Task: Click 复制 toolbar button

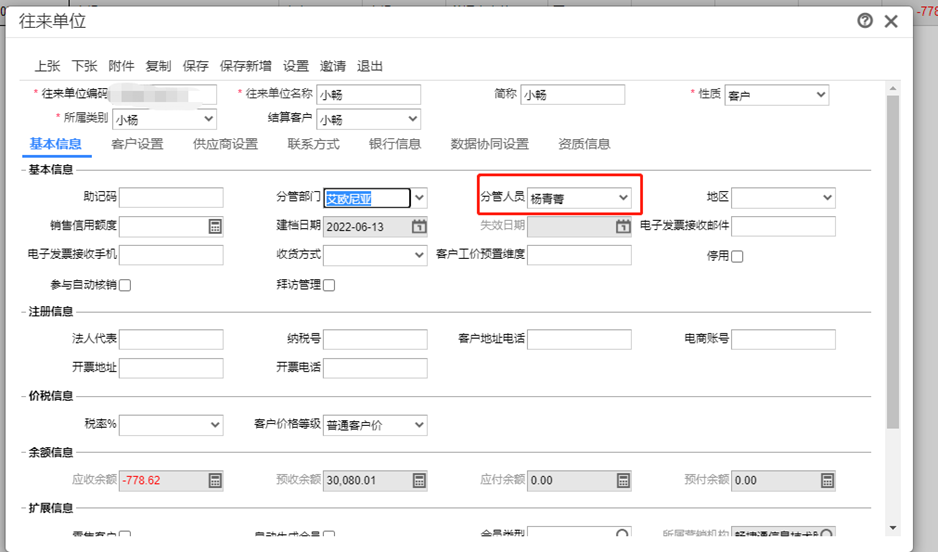Action: point(159,66)
